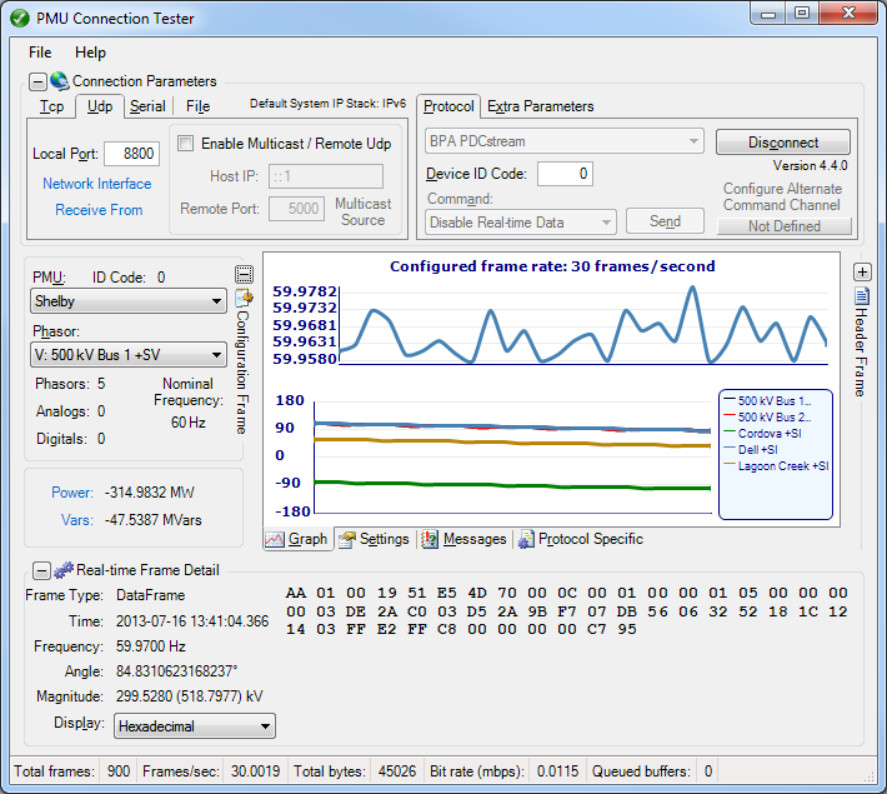Enable Multicast / Remote Udp checkbox

(186, 143)
